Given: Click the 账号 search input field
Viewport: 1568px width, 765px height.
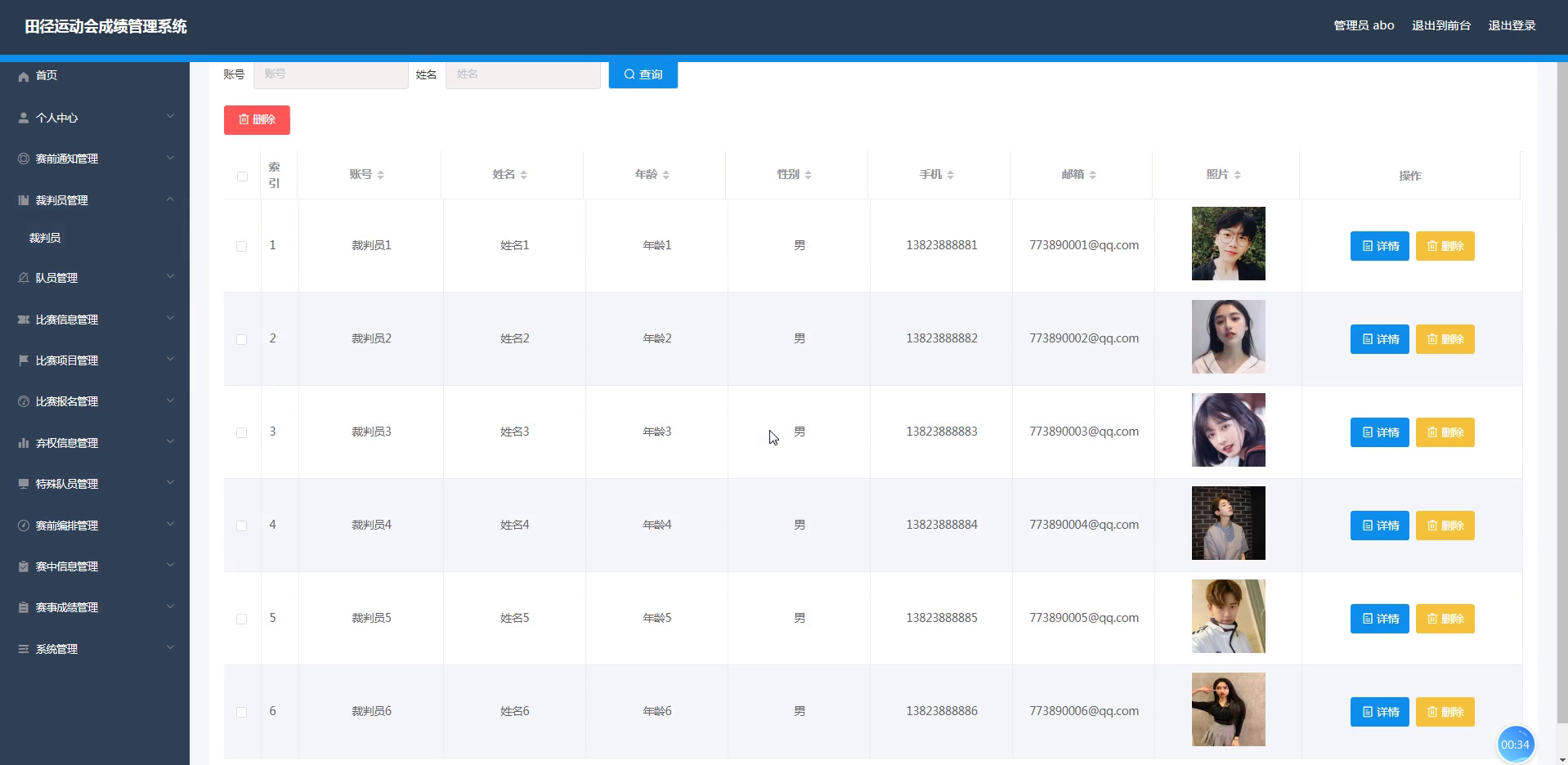Looking at the screenshot, I should [x=331, y=74].
